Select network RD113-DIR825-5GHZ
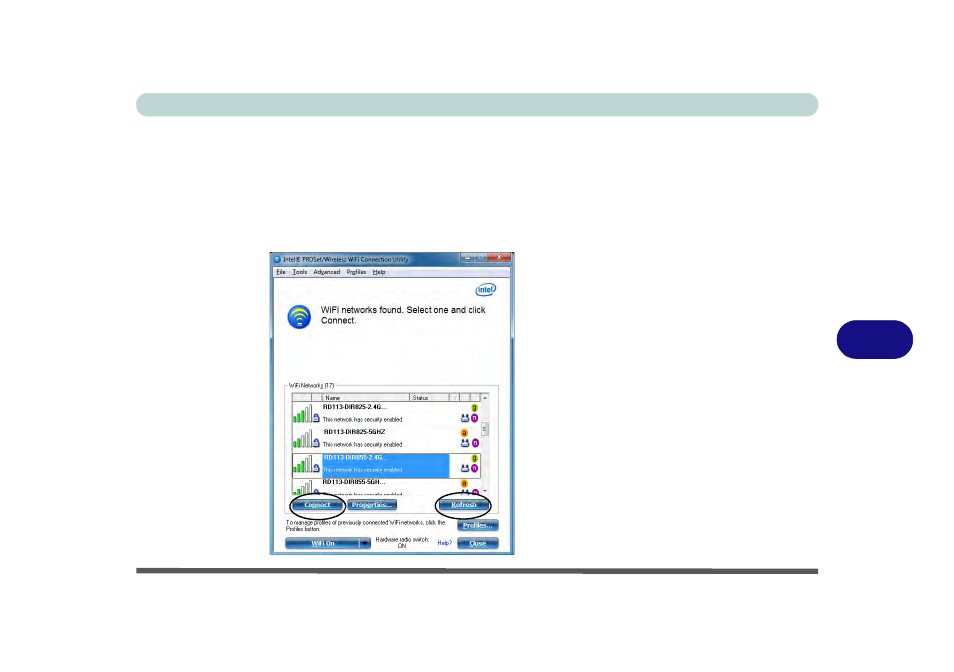This screenshot has height=672, width=954. pos(386,439)
